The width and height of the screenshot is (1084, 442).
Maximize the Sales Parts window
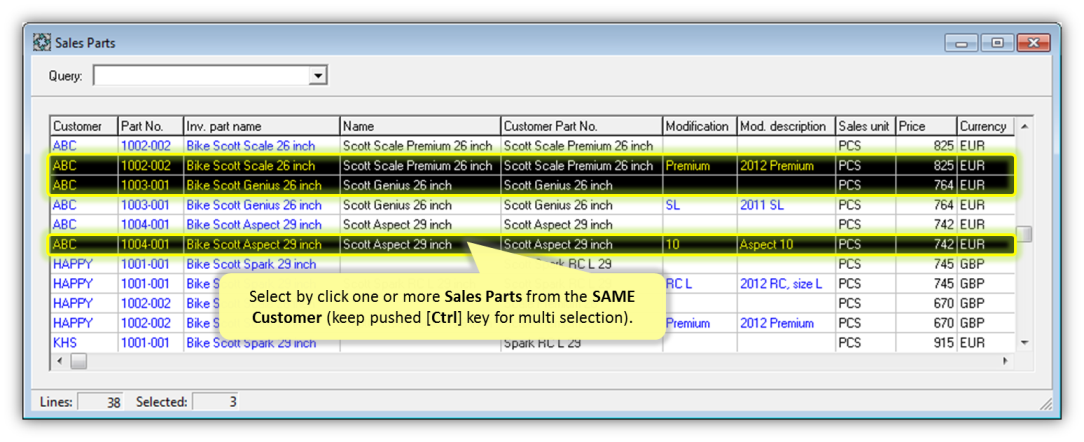coord(998,42)
